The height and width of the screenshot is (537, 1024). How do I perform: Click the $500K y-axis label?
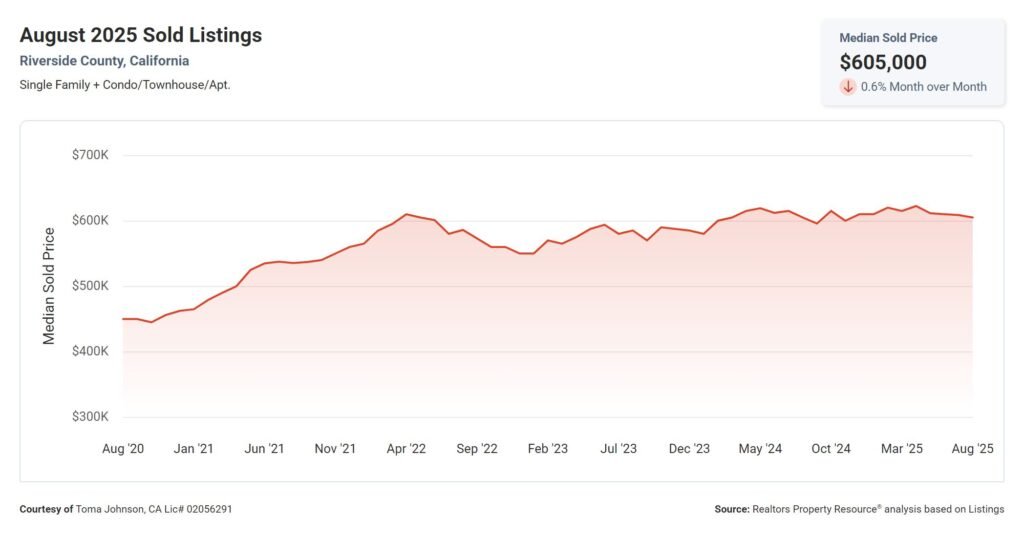pyautogui.click(x=90, y=286)
